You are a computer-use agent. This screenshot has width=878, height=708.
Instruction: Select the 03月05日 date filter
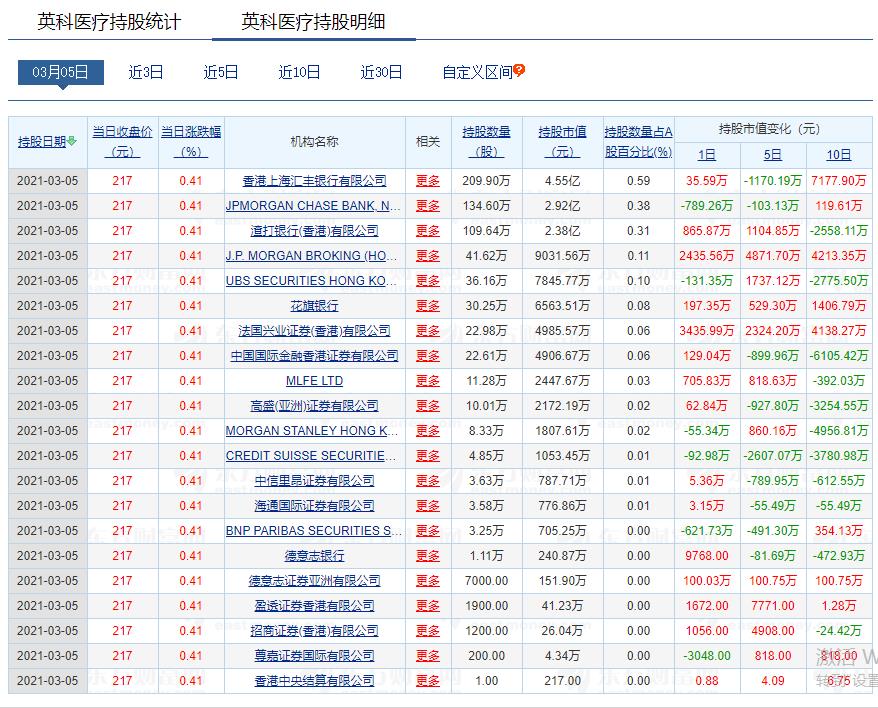[60, 72]
